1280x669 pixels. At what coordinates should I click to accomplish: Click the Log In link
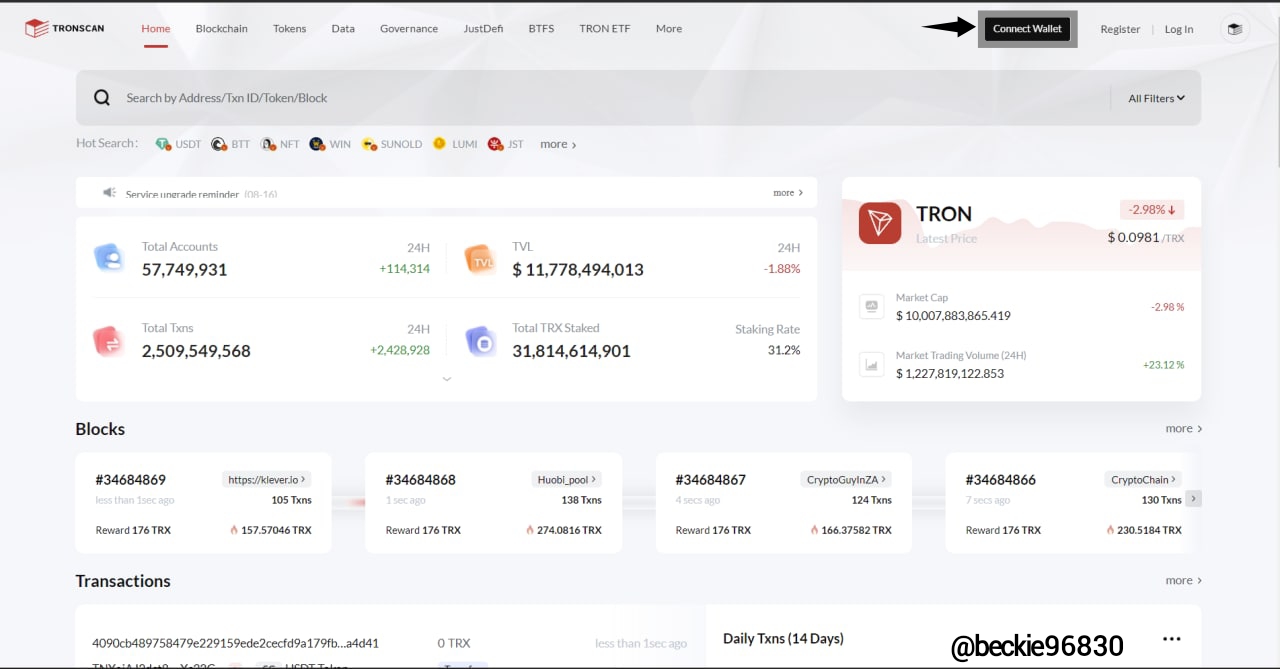click(x=1179, y=29)
